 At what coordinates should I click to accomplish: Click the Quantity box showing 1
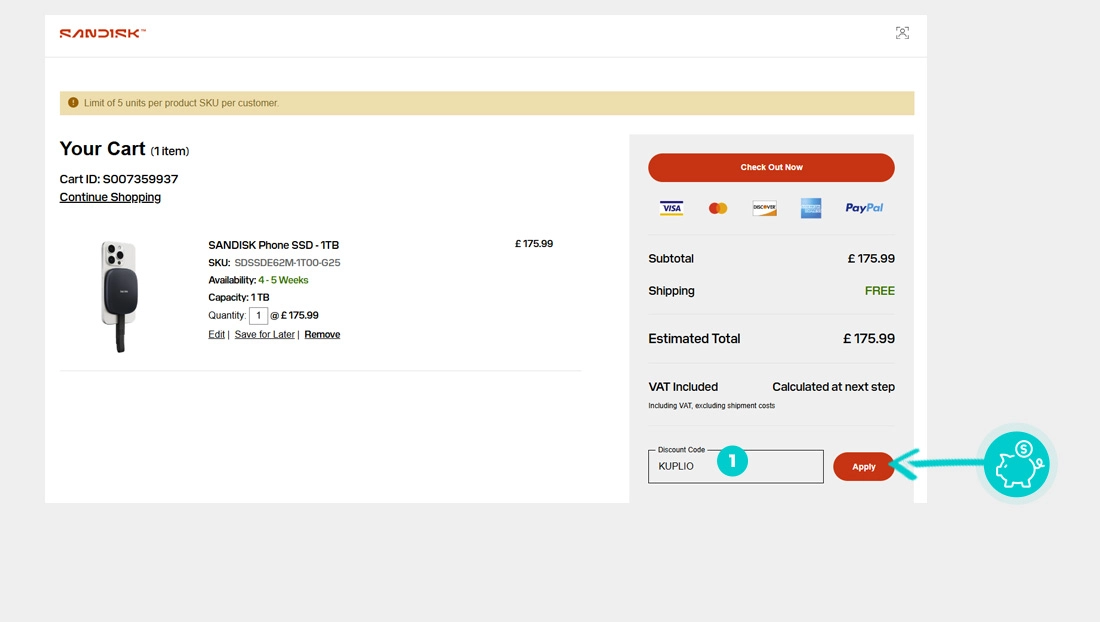point(258,316)
